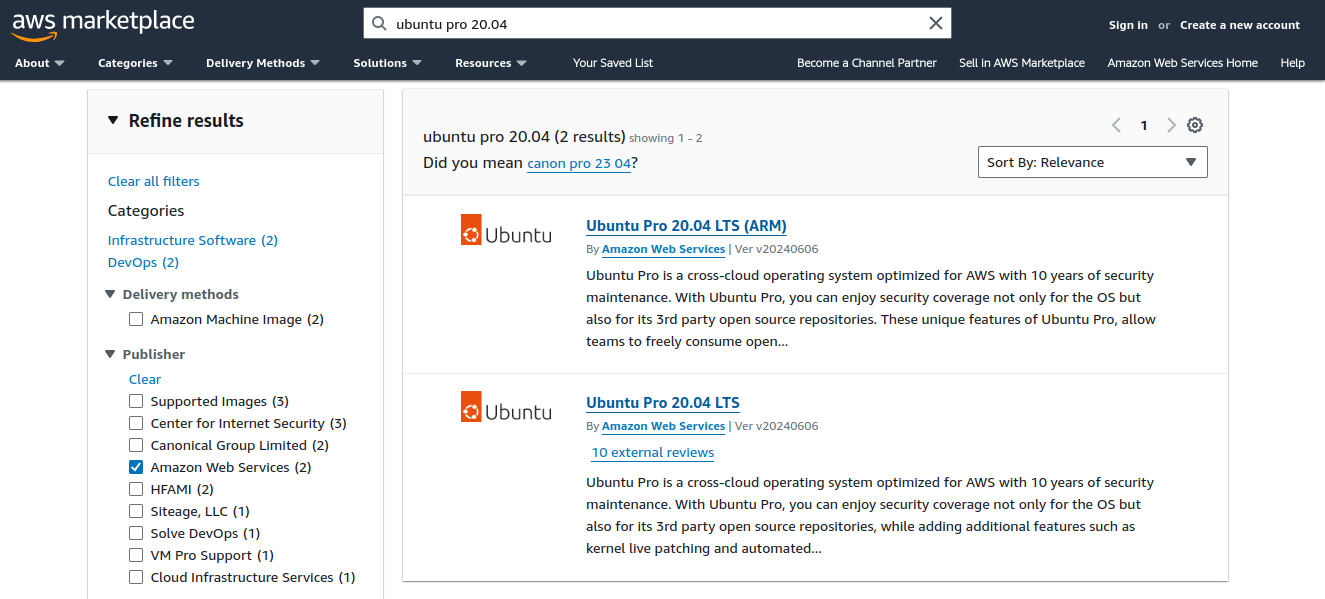Click the Ubuntu logo for the LTS listing
Viewport: 1325px width, 599px height.
(506, 406)
